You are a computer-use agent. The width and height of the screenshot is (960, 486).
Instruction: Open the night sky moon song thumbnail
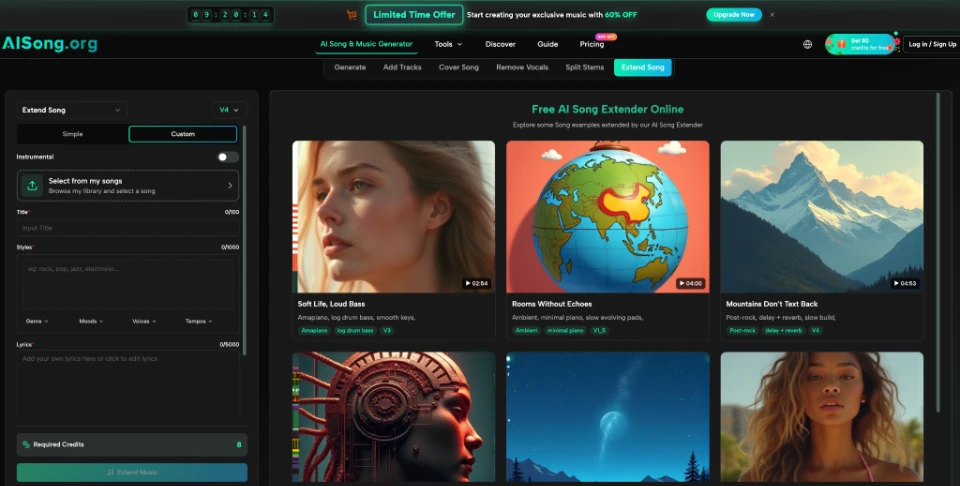tap(607, 417)
